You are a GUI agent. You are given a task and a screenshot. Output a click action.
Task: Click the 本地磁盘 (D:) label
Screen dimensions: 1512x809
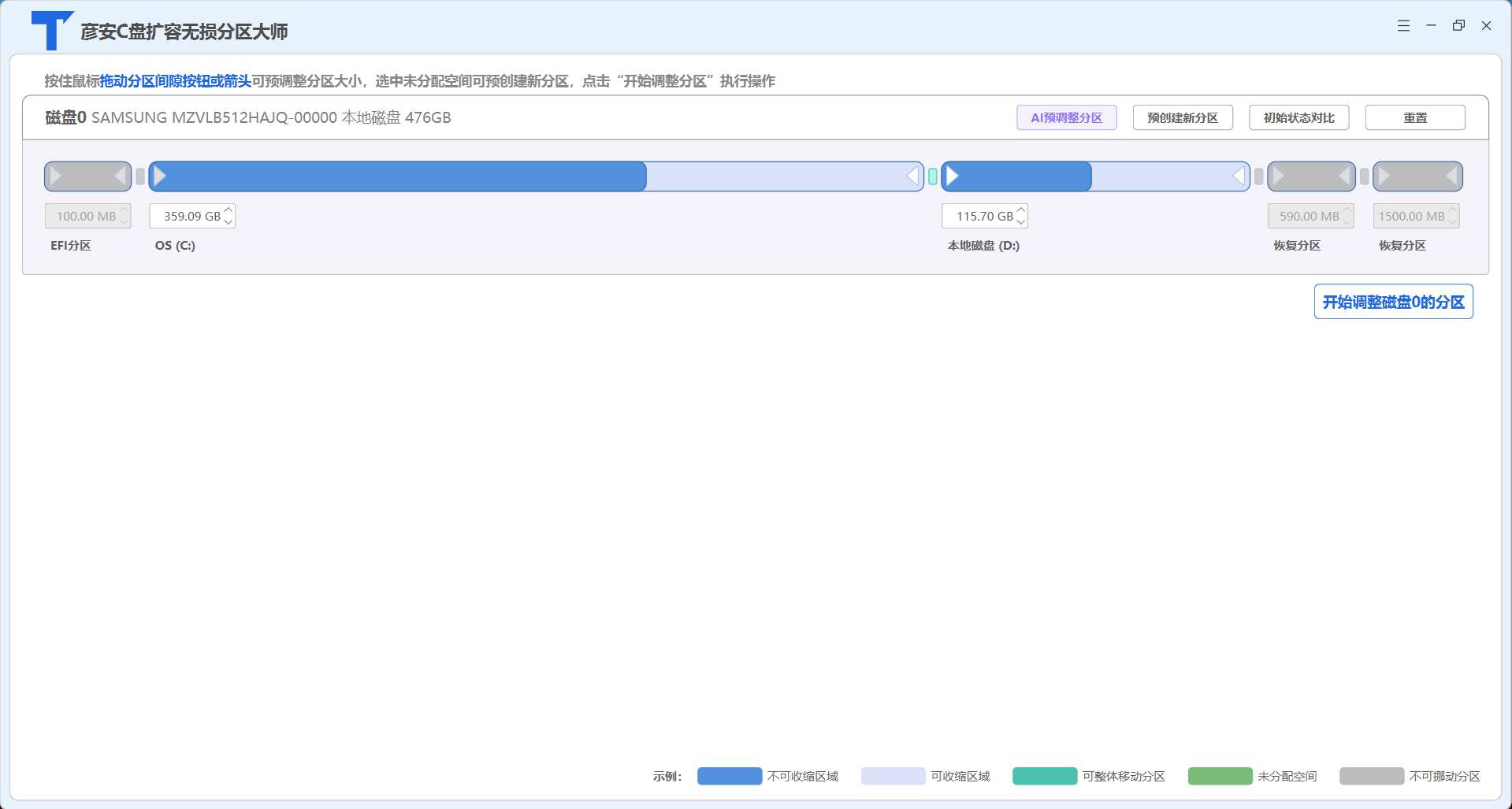pos(983,246)
